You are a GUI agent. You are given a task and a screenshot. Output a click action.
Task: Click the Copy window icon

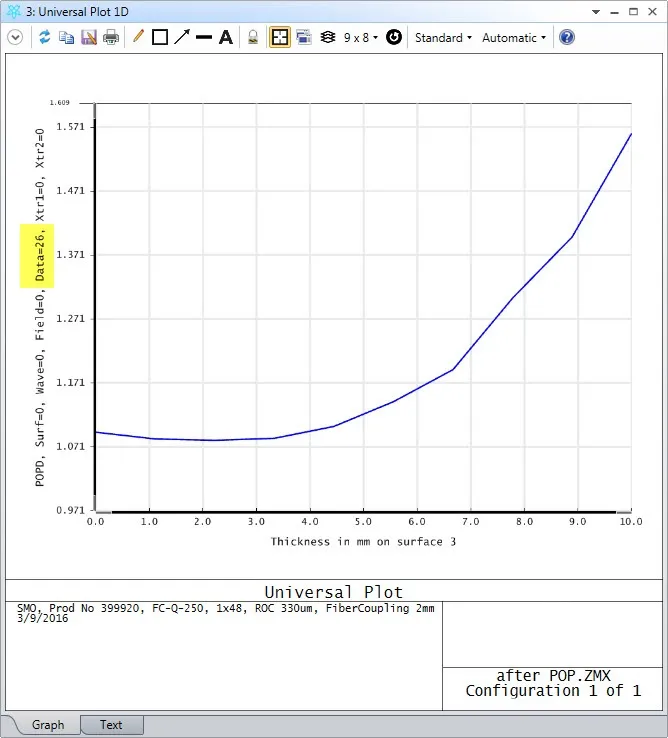coord(66,37)
